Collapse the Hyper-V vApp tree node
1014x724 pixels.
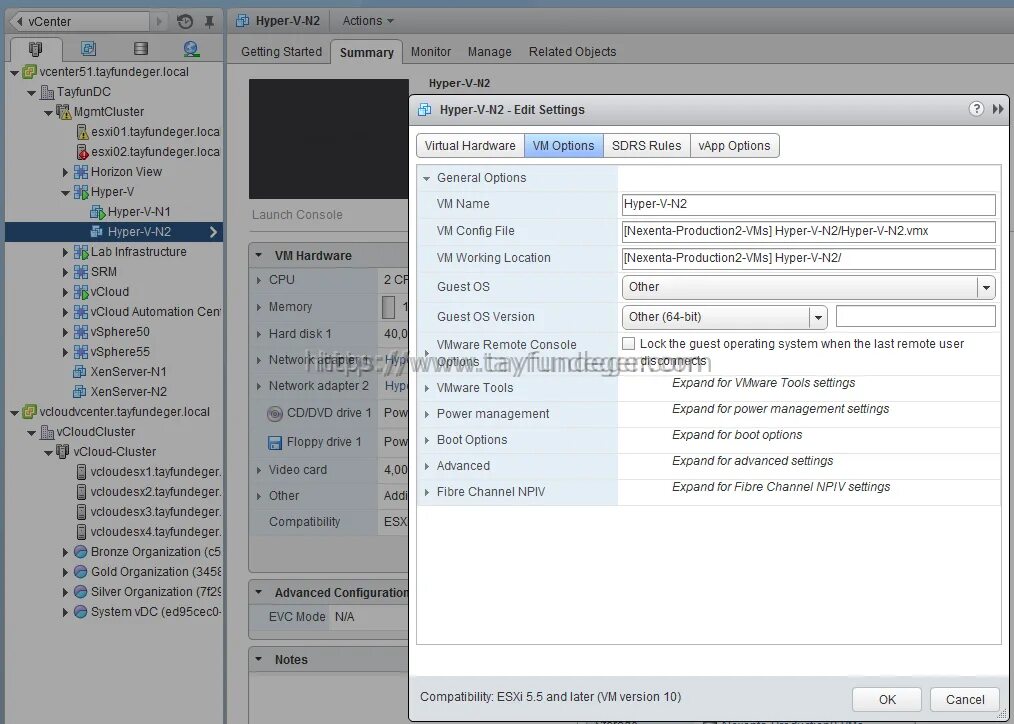point(65,193)
